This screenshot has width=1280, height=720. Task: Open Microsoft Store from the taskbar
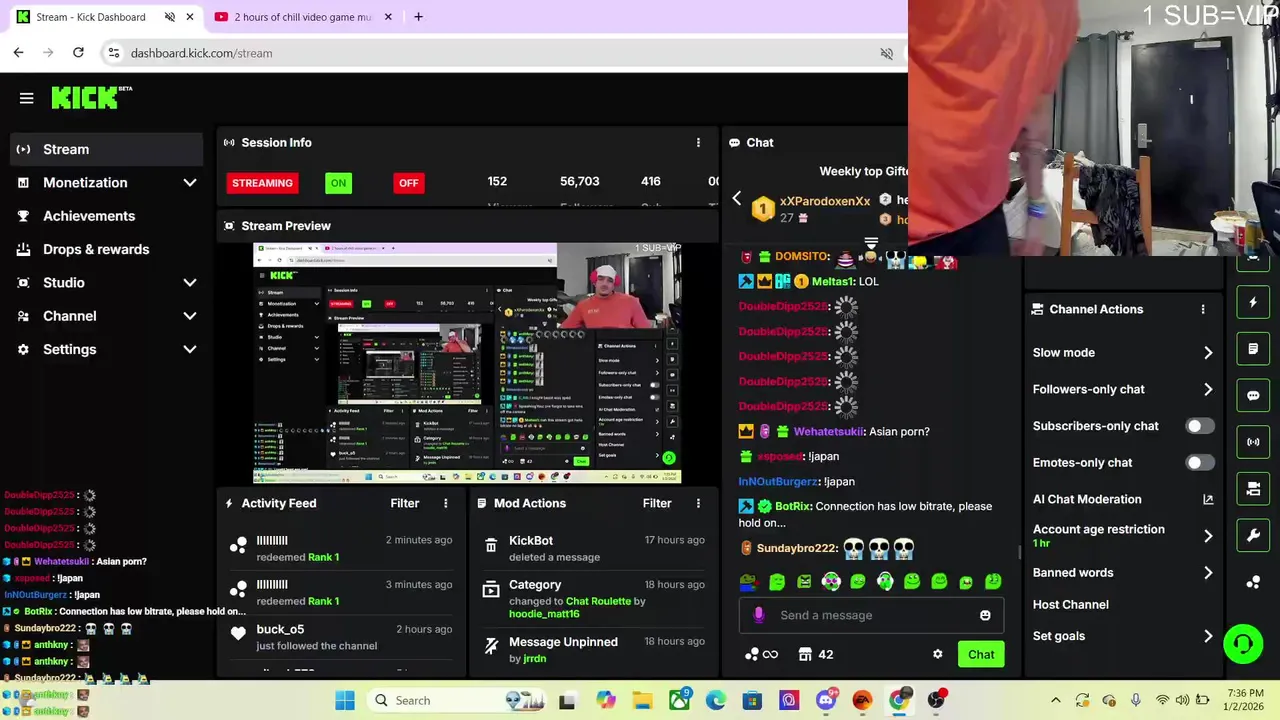pos(752,700)
